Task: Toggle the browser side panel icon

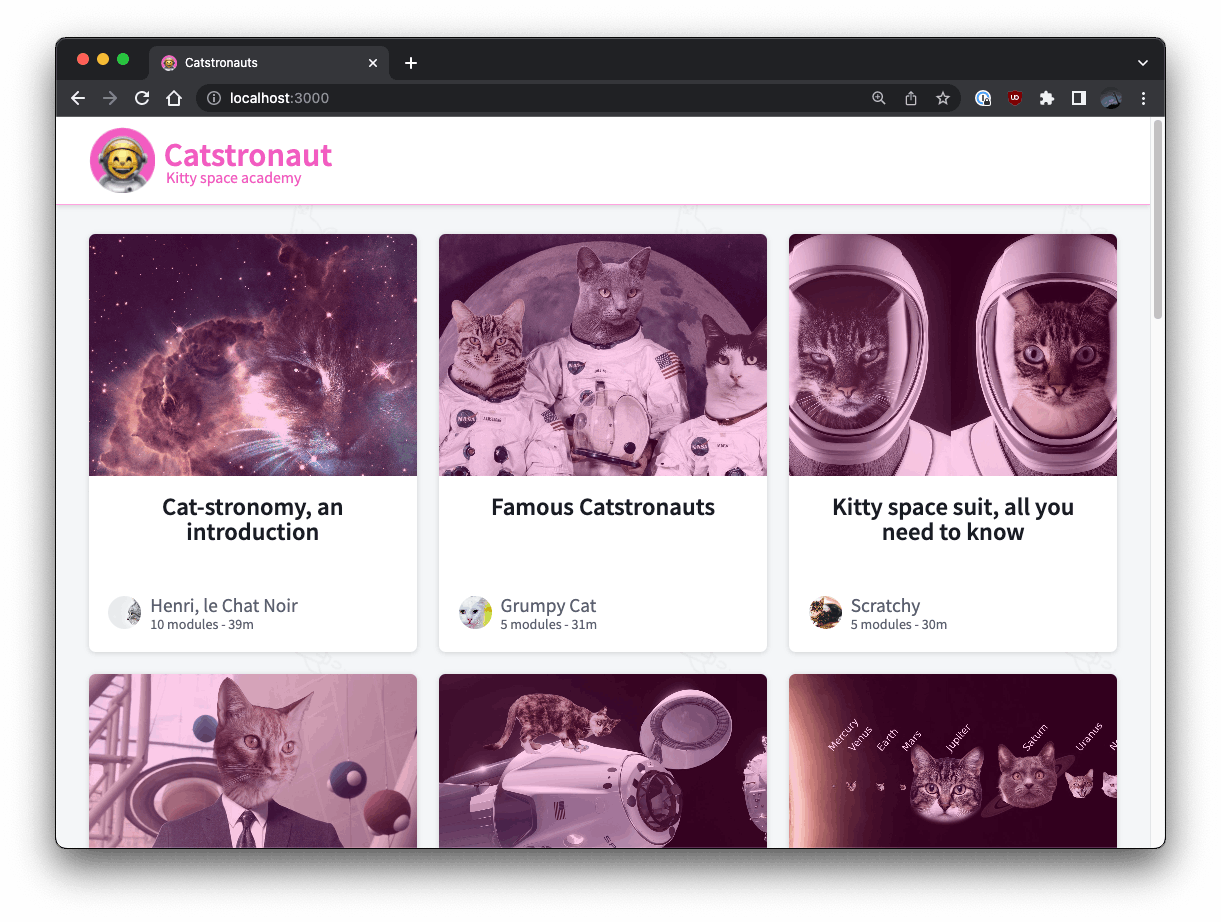Action: click(1079, 98)
